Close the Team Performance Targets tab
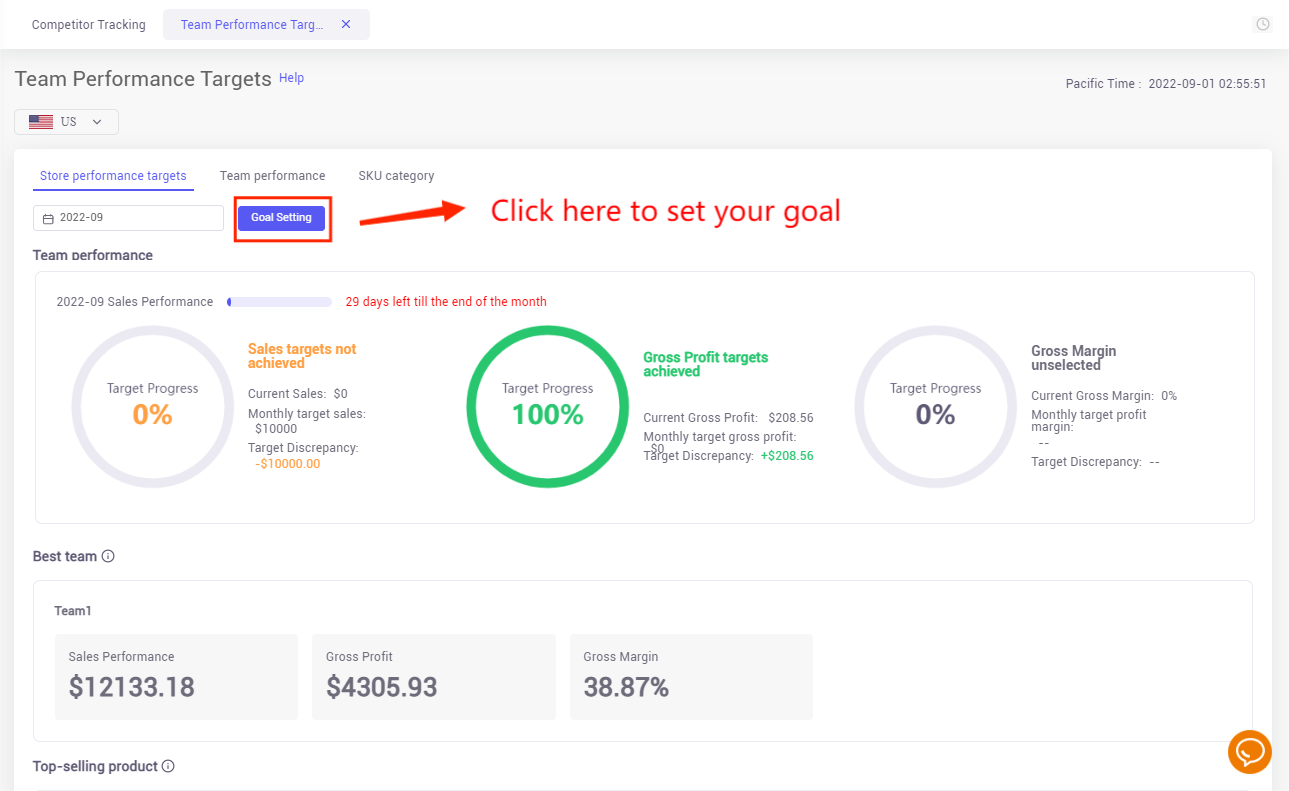Viewport: 1289px width, 791px height. (346, 24)
